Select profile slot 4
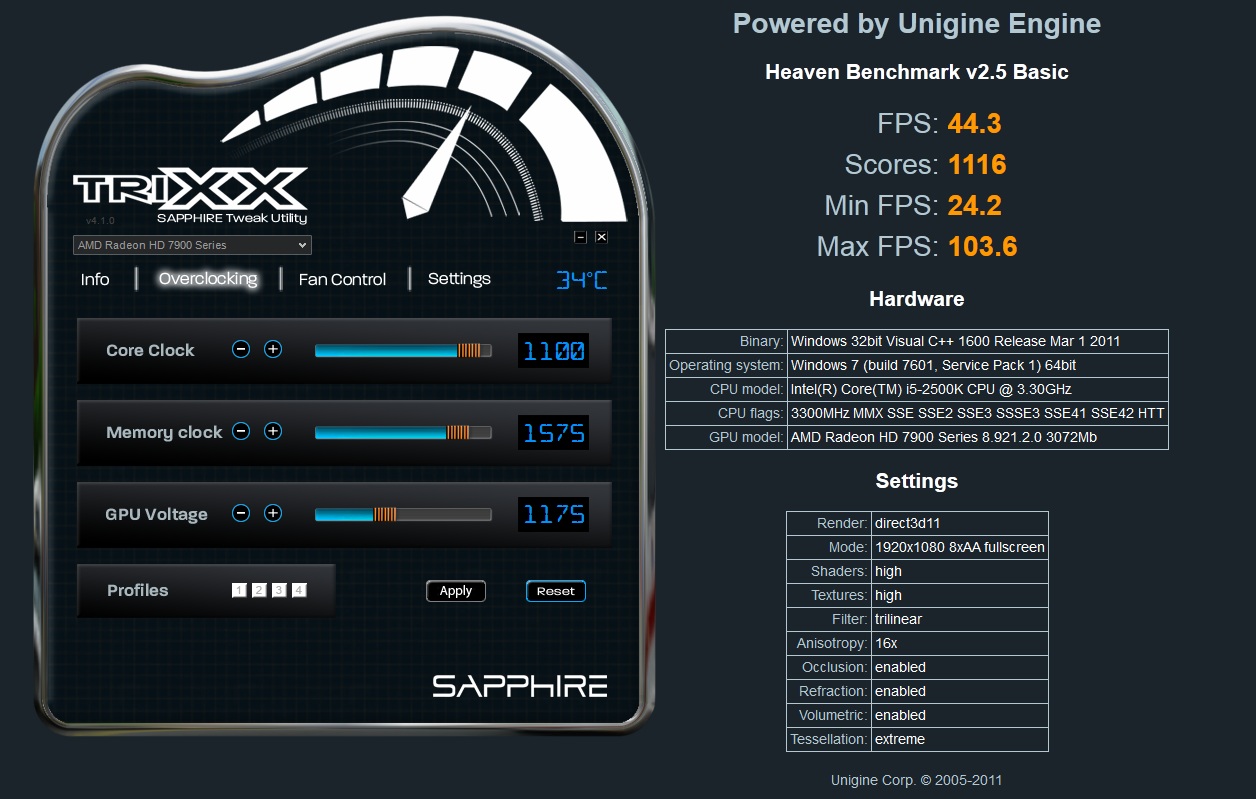 pos(299,590)
